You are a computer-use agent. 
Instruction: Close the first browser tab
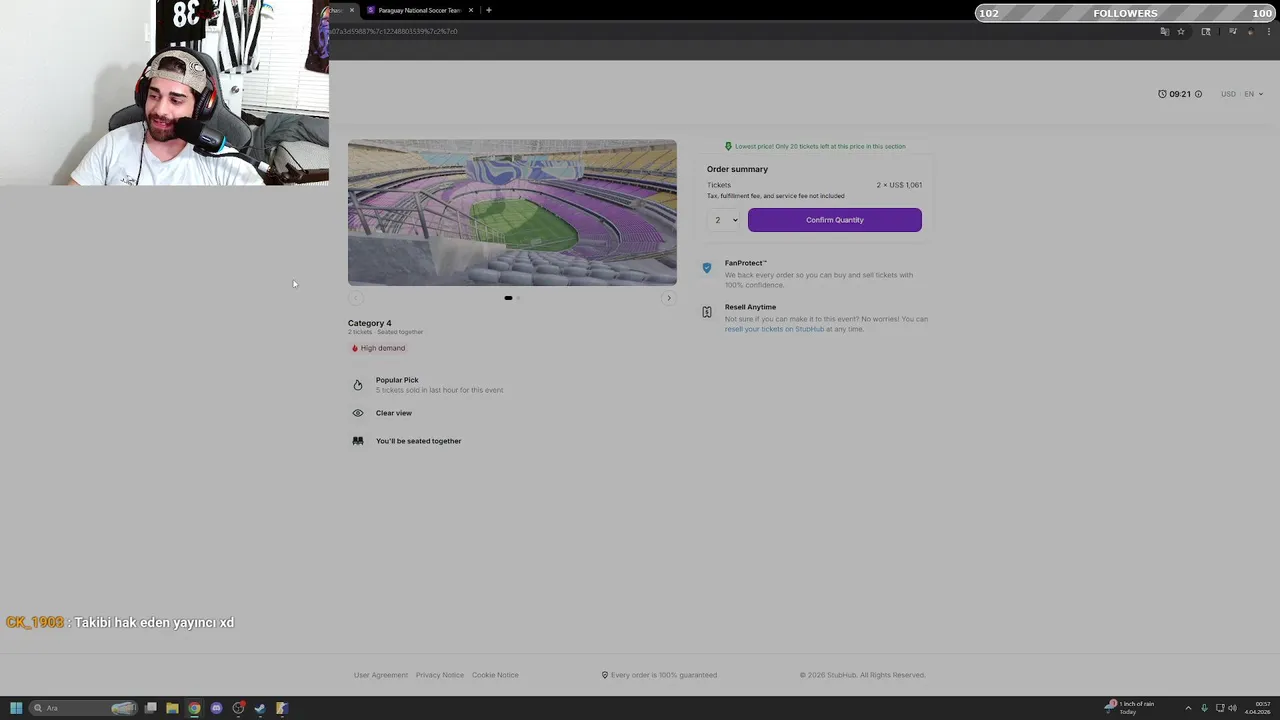(x=351, y=10)
